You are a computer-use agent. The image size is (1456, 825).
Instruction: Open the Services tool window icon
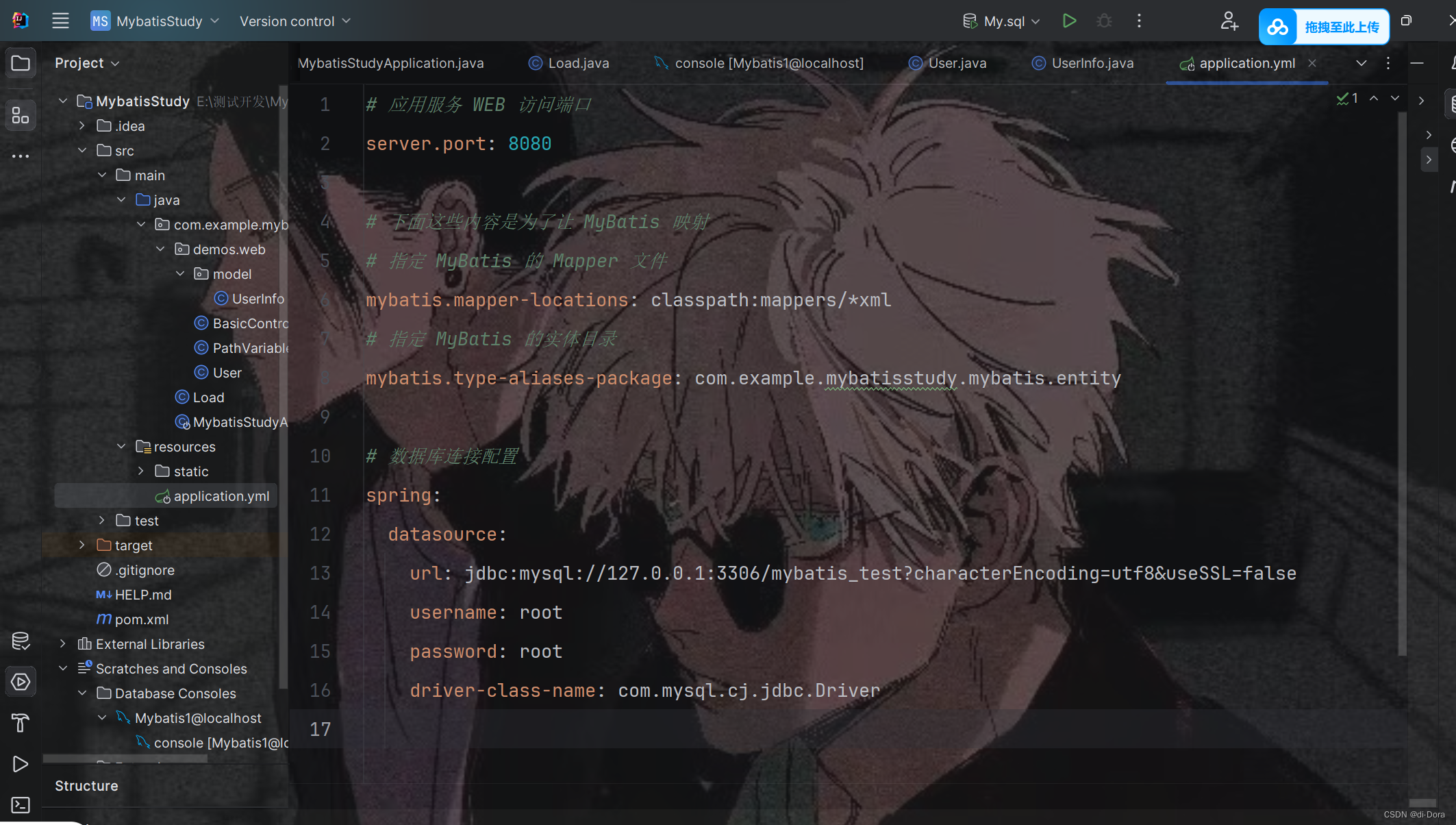[x=21, y=682]
